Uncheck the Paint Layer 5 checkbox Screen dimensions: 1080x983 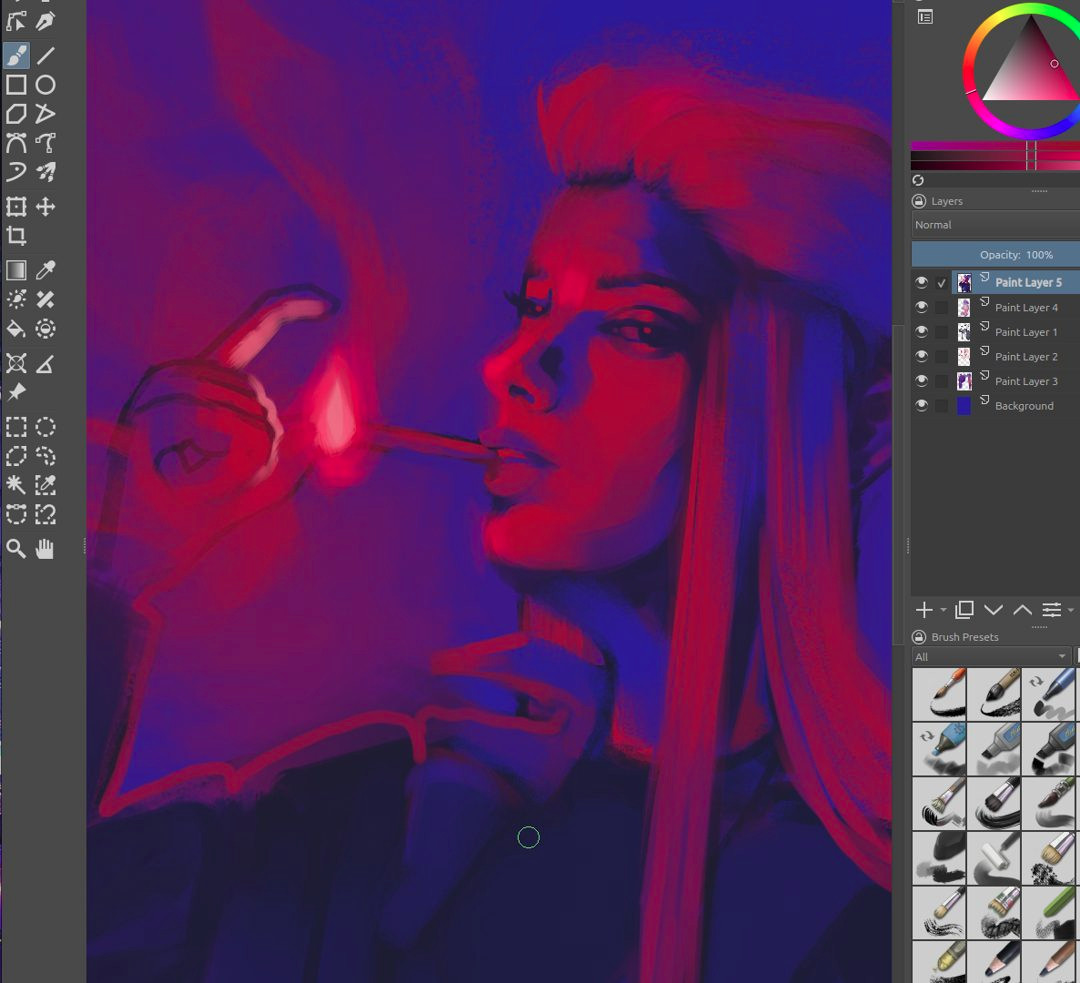pyautogui.click(x=942, y=282)
